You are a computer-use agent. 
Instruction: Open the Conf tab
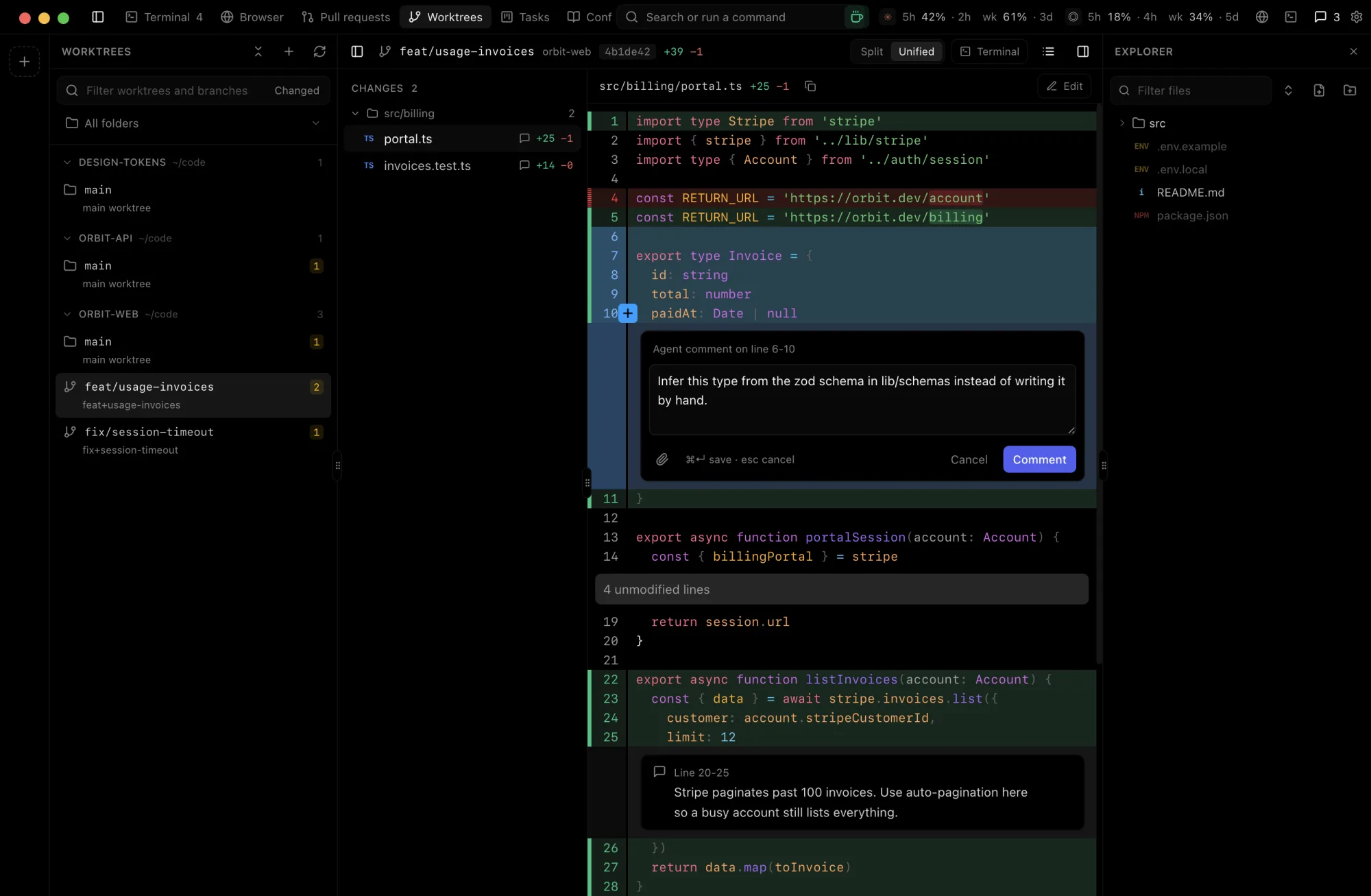tap(590, 17)
